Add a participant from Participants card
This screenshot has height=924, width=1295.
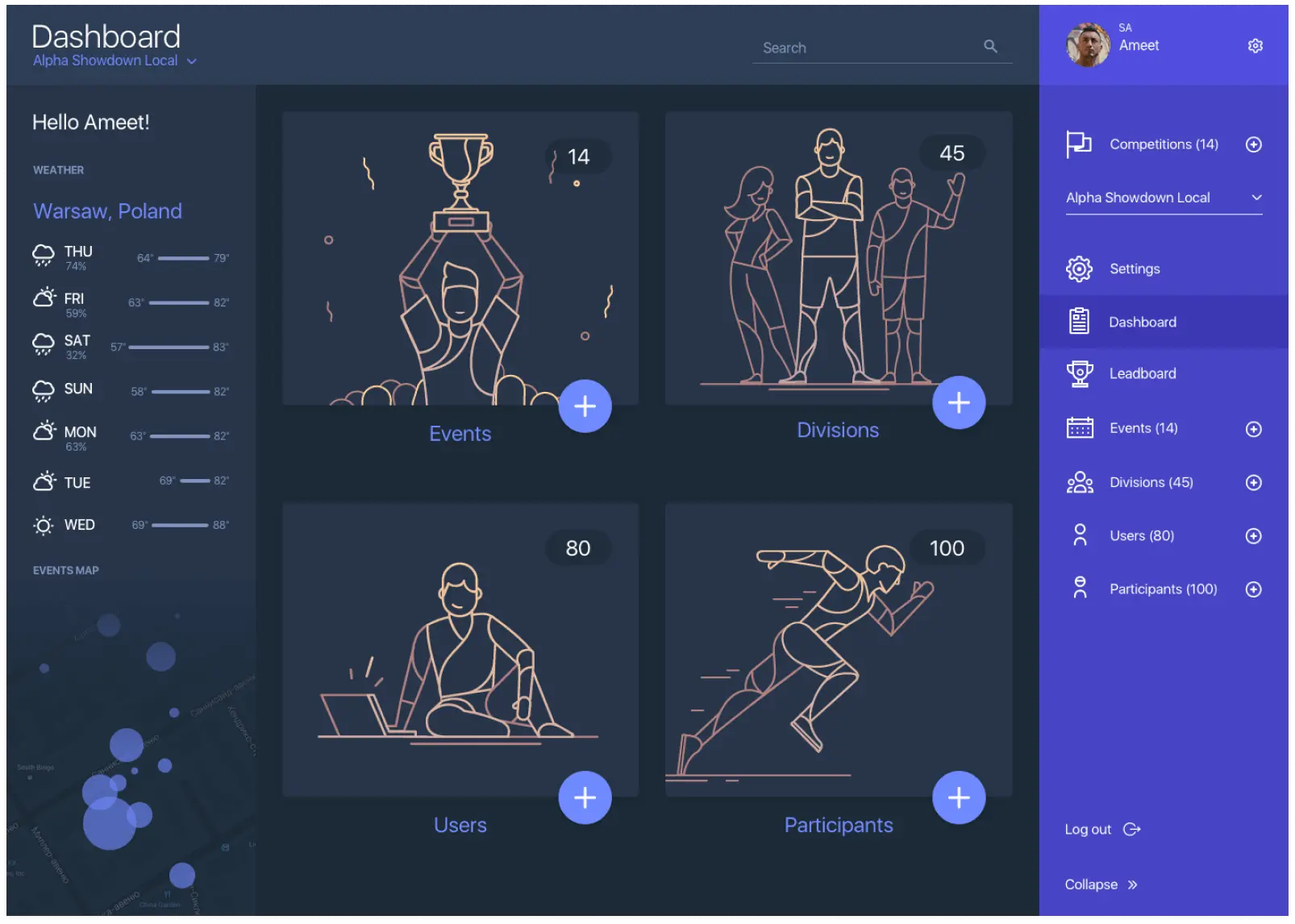pyautogui.click(x=958, y=797)
